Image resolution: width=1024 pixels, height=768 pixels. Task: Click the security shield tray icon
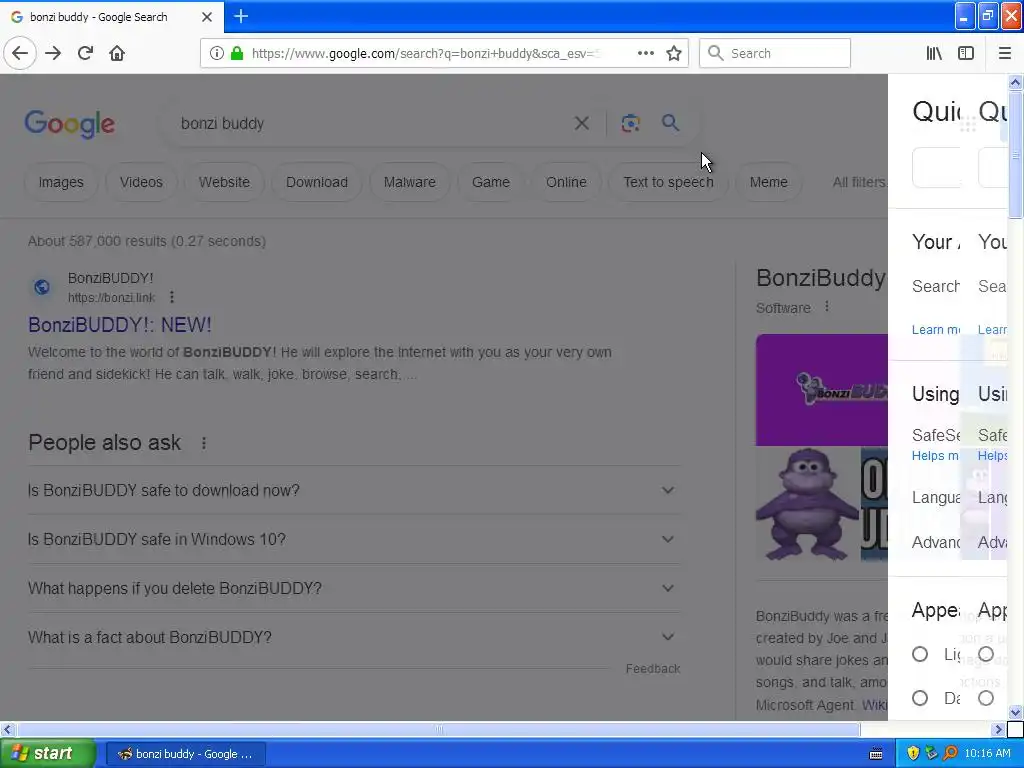point(913,753)
